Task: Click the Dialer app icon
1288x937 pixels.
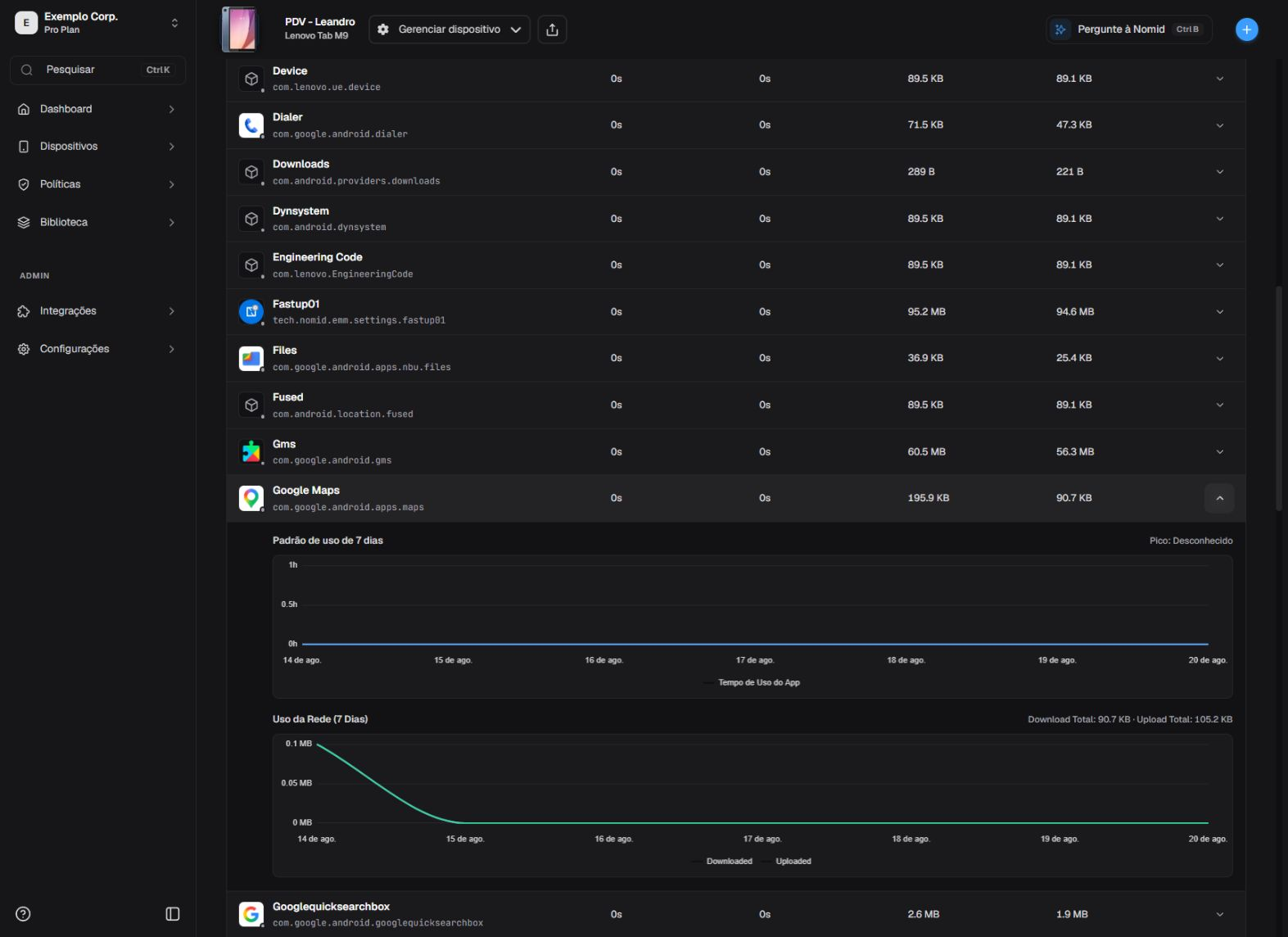Action: coord(251,125)
